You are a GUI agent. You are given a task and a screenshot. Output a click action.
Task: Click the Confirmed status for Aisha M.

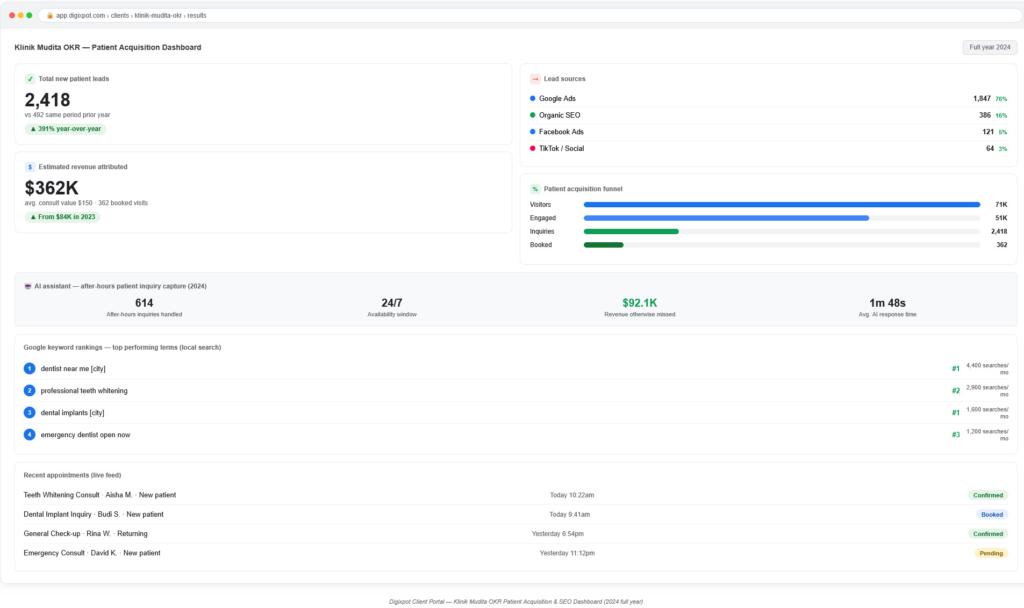pyautogui.click(x=987, y=495)
